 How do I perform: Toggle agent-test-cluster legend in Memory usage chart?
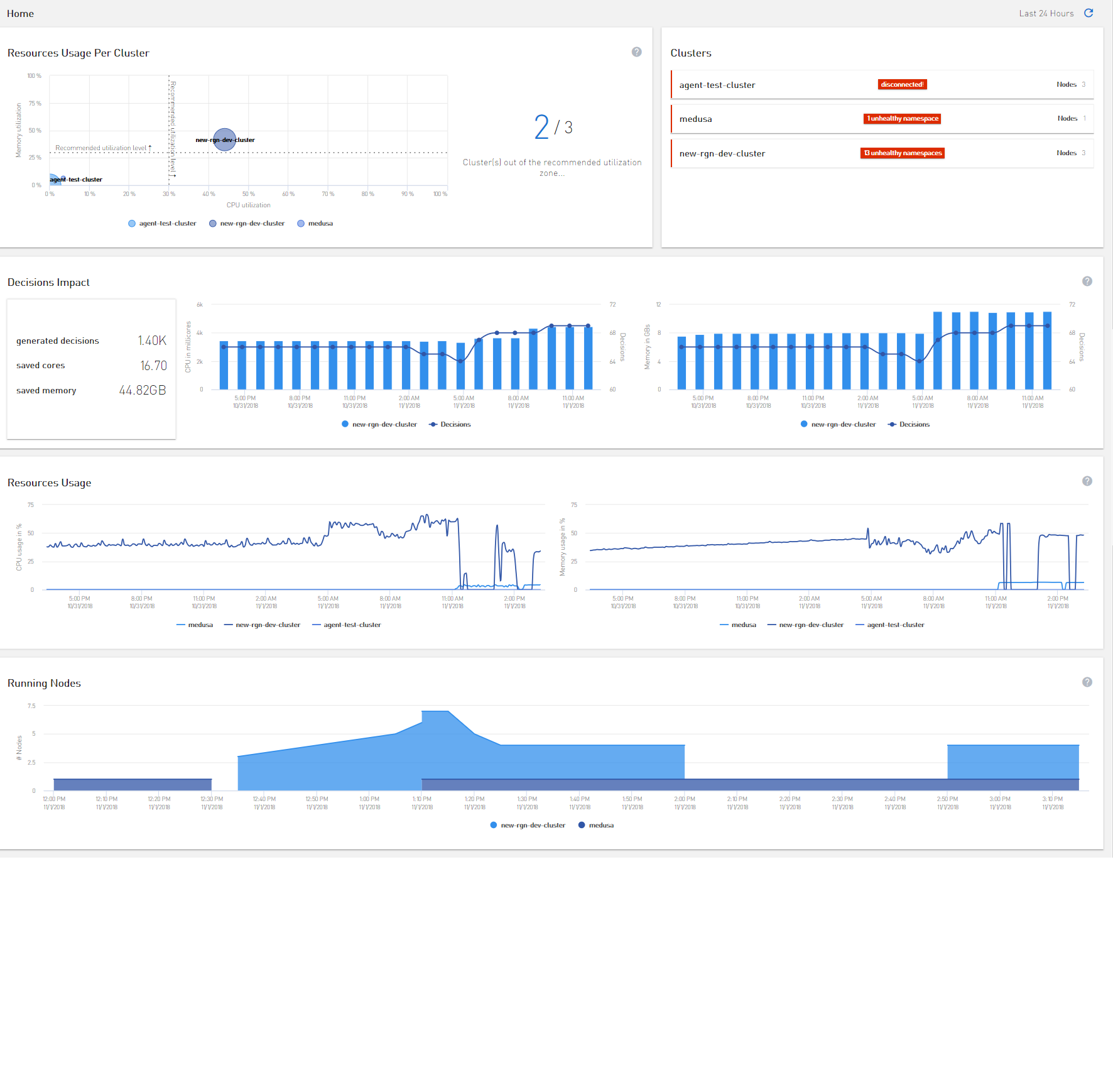click(x=889, y=625)
